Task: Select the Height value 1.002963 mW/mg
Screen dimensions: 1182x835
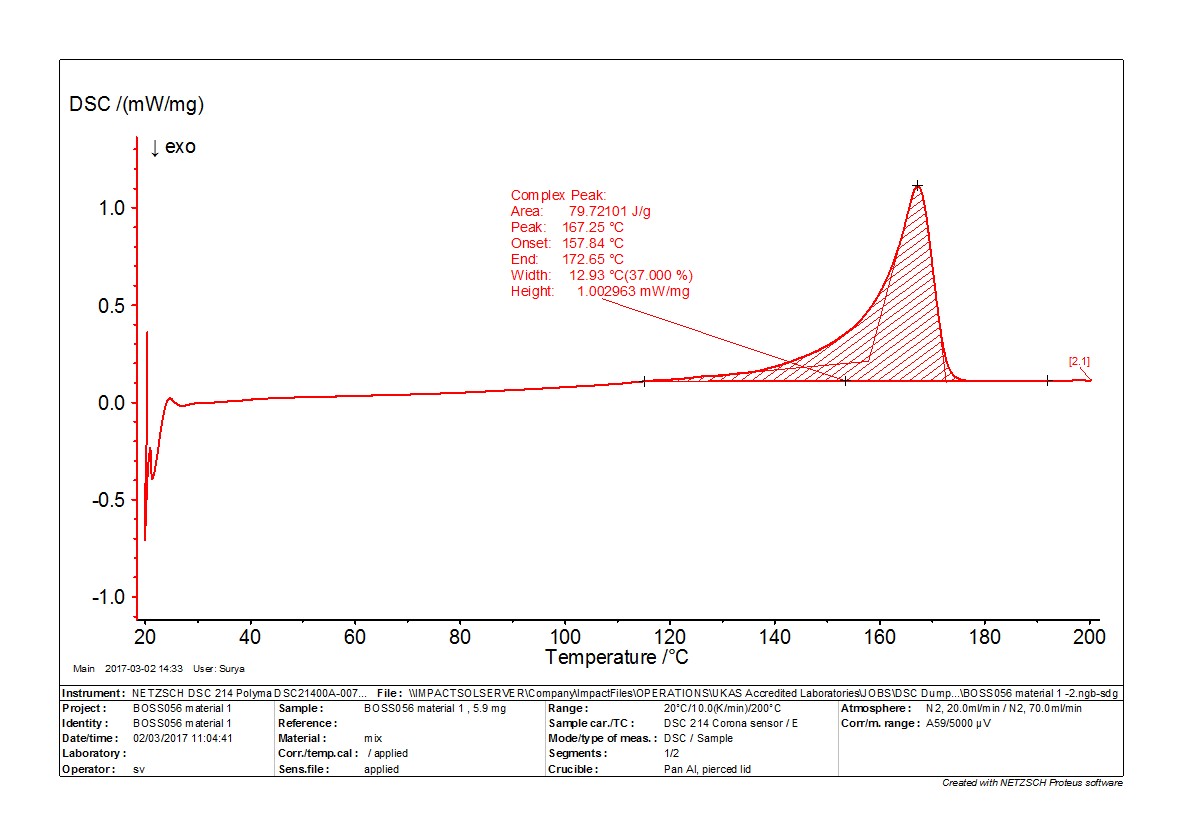Action: [x=633, y=291]
